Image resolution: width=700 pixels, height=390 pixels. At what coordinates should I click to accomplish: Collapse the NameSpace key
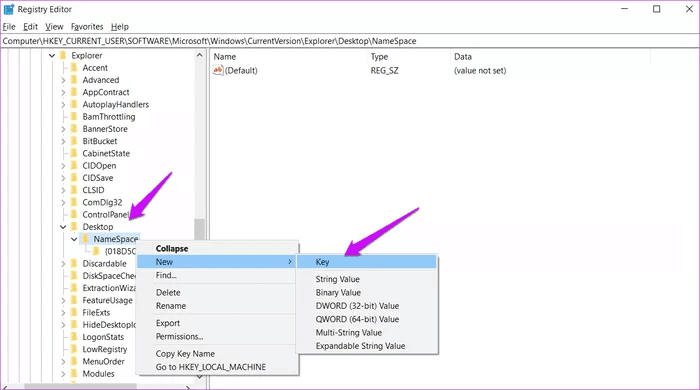coord(74,239)
